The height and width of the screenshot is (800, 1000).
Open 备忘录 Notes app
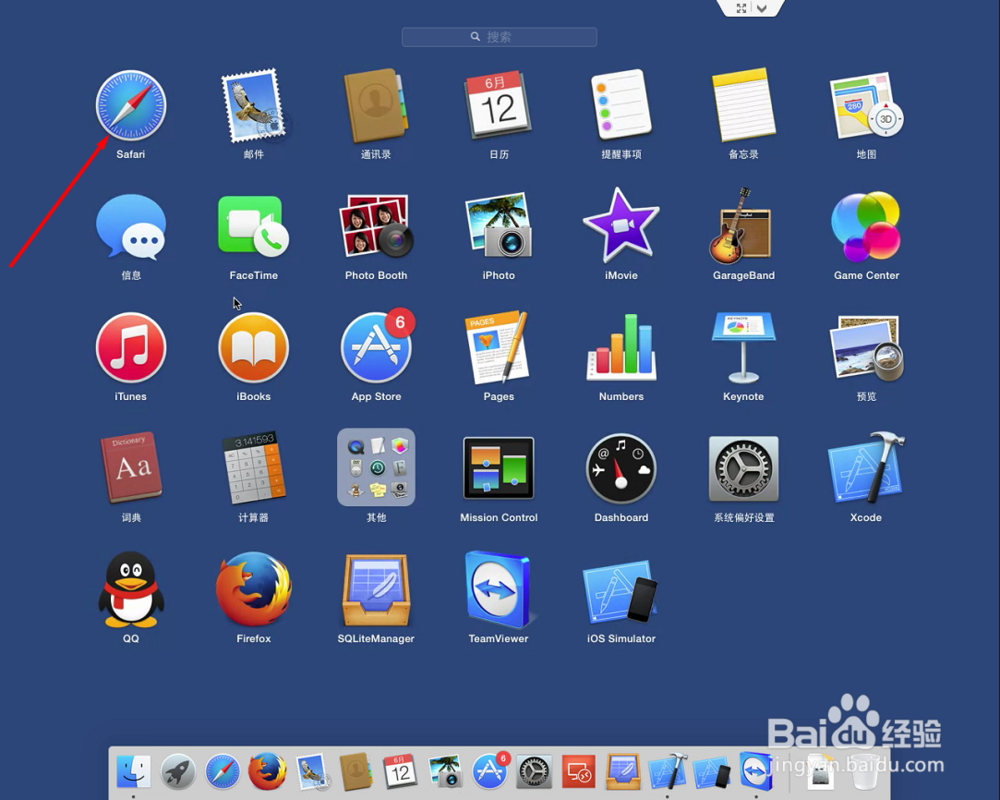744,106
